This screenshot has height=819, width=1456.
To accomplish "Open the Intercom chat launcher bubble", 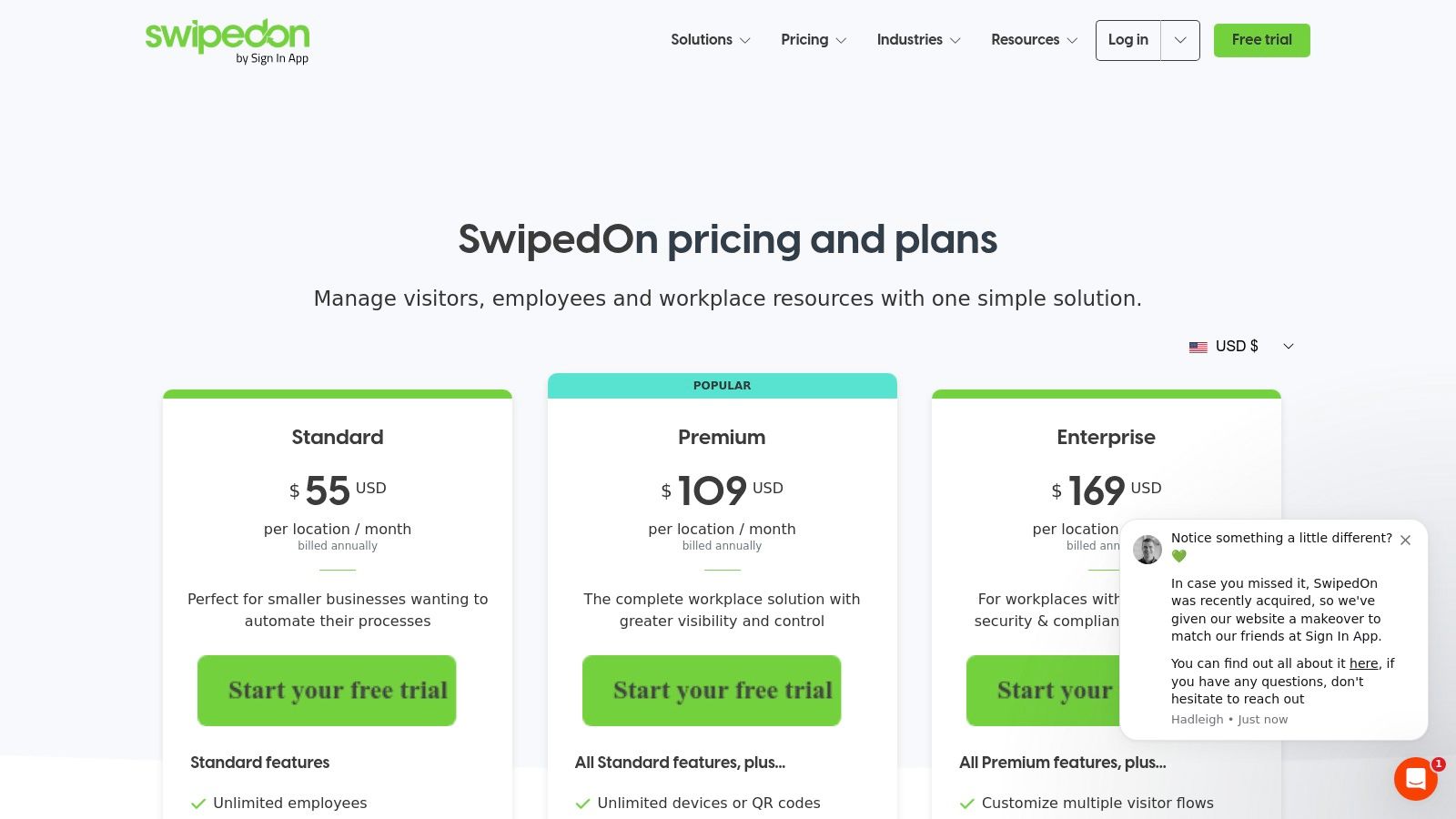I will coord(1416,779).
